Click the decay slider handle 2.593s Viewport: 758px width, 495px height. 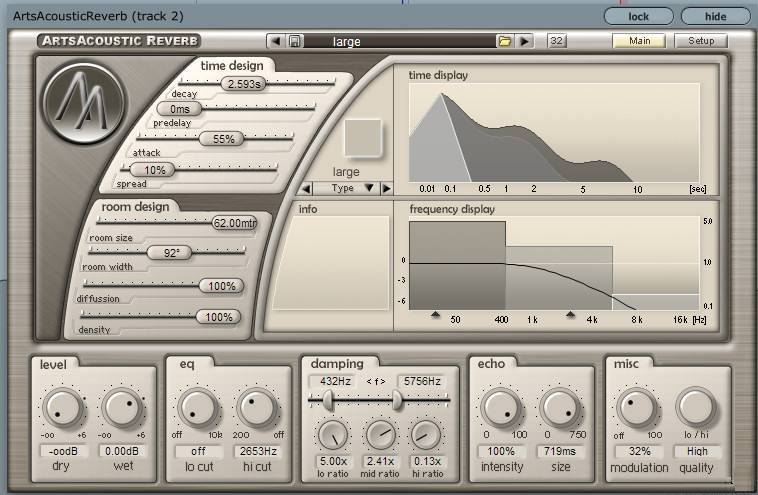pyautogui.click(x=244, y=84)
